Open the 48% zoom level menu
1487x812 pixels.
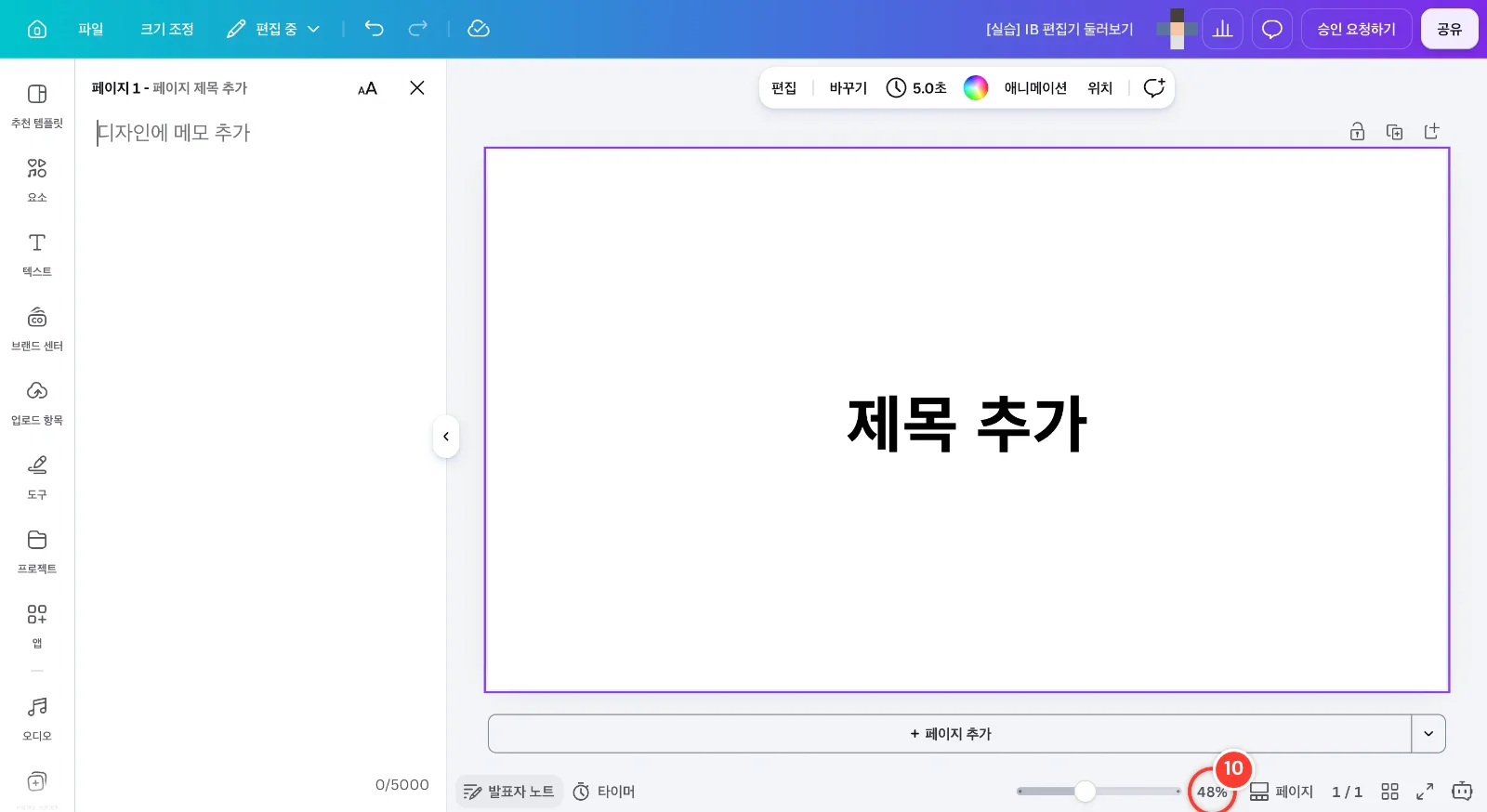click(x=1212, y=792)
